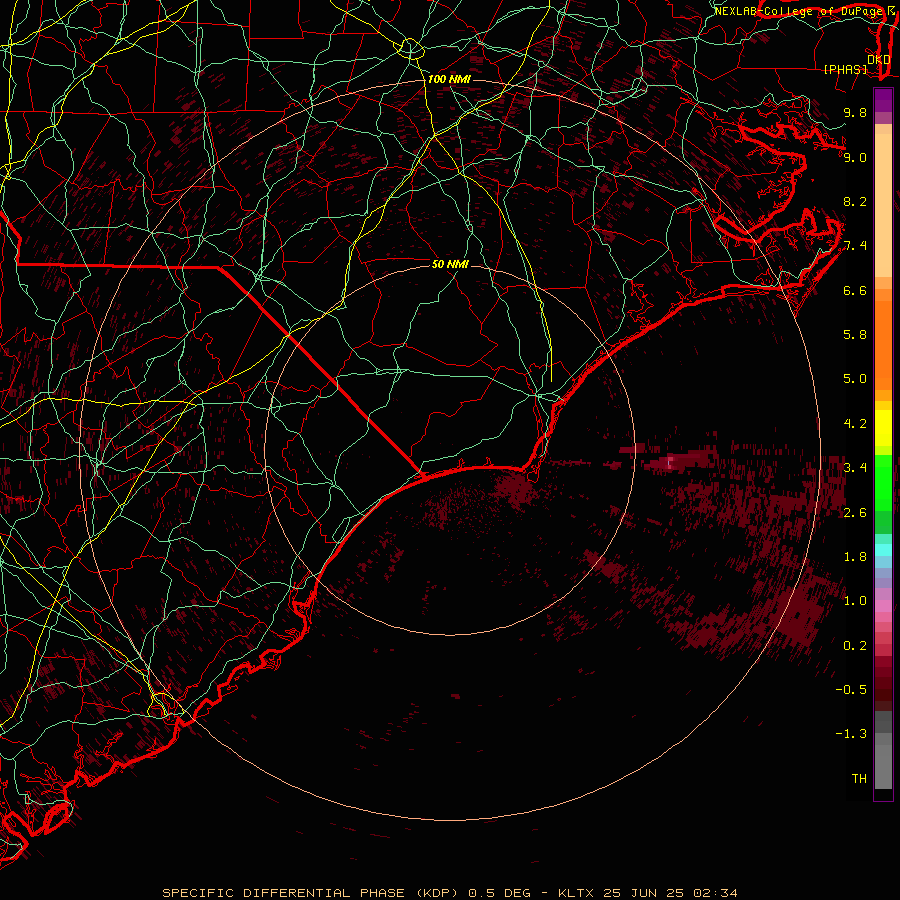Image resolution: width=900 pixels, height=900 pixels.
Task: Click the Specific Differential Phase caption text
Action: tap(449, 893)
